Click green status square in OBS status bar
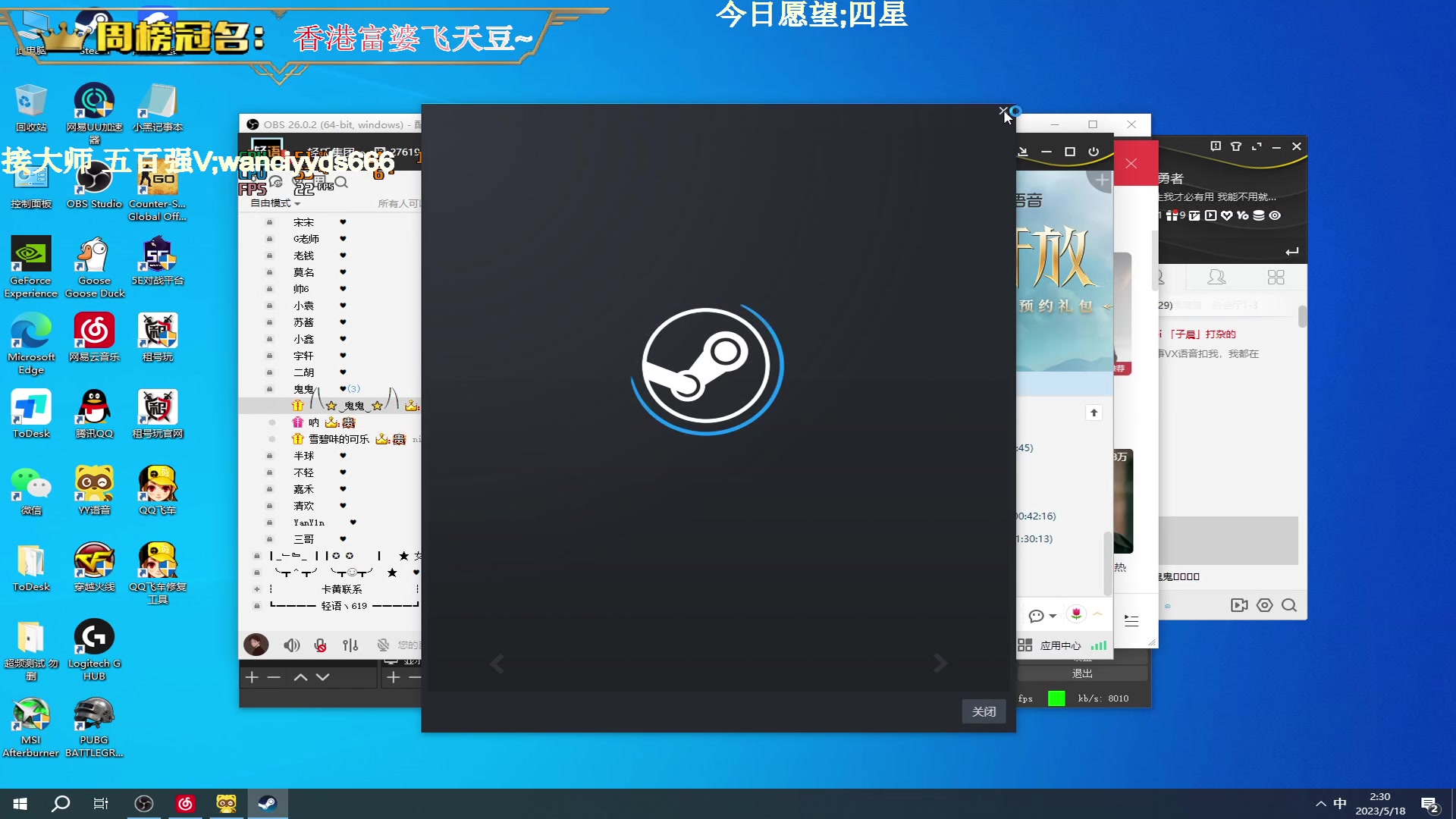This screenshot has height=819, width=1456. (x=1056, y=698)
